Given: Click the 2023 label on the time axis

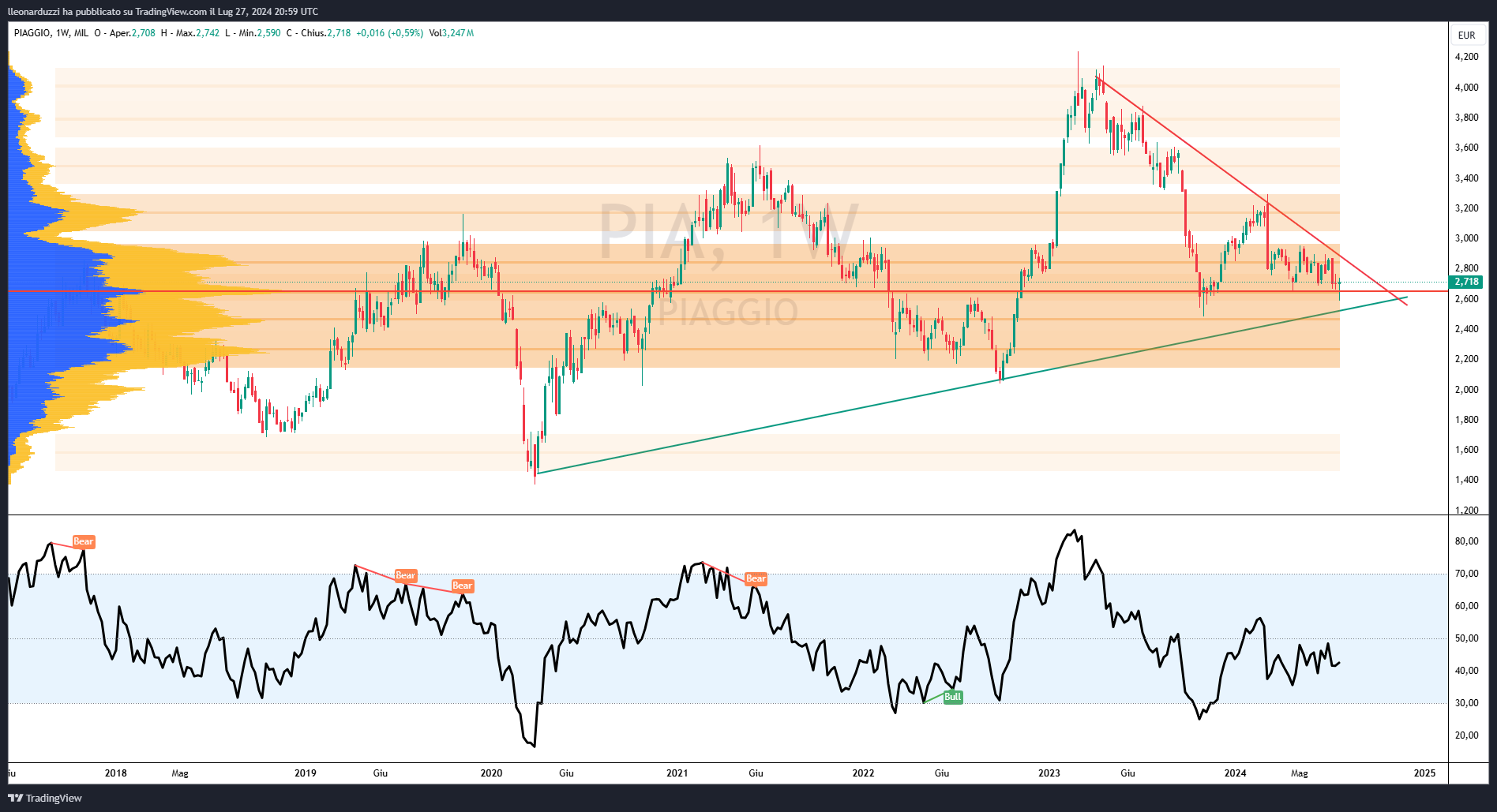Looking at the screenshot, I should tap(1049, 773).
